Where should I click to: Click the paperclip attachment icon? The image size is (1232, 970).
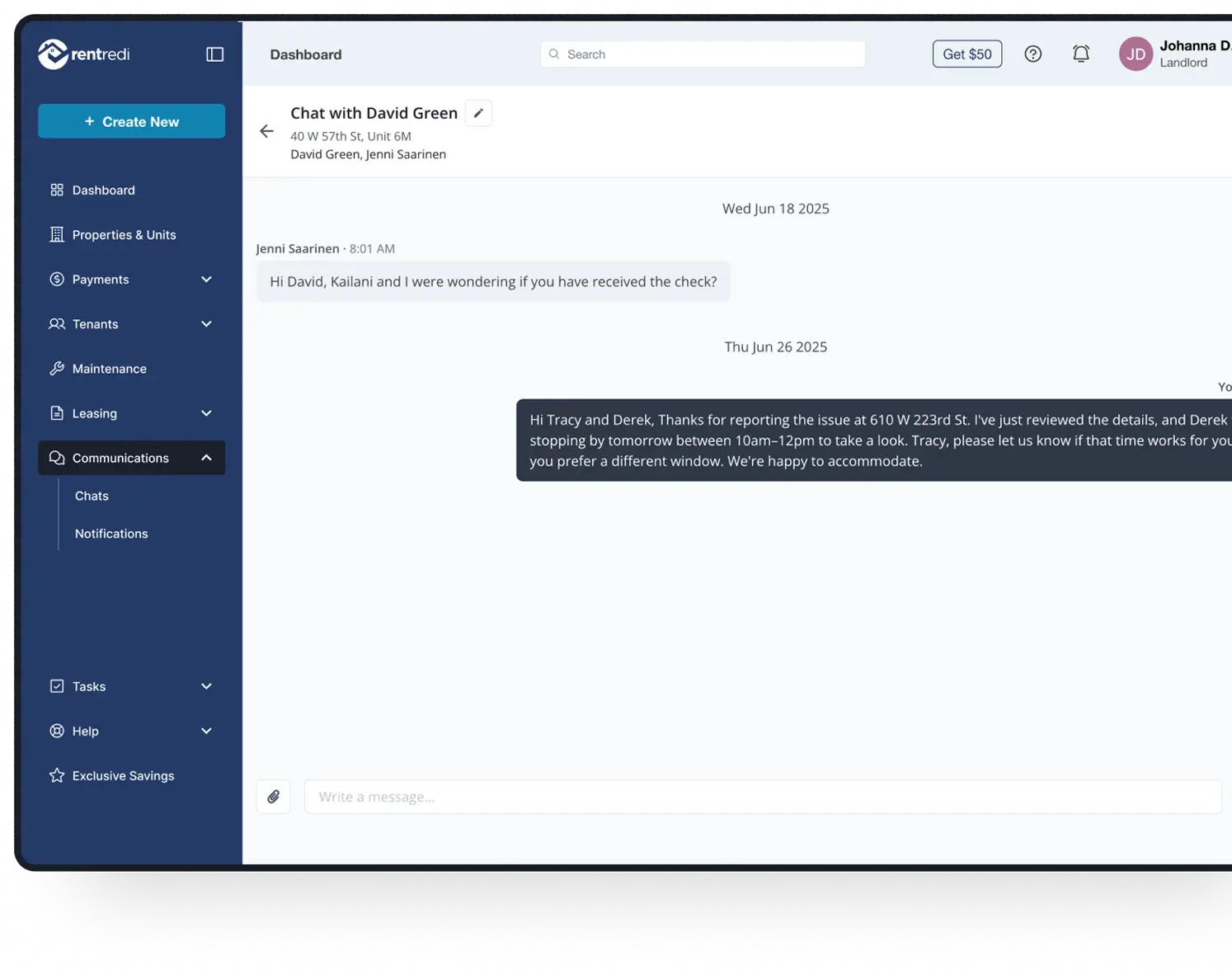[x=273, y=797]
